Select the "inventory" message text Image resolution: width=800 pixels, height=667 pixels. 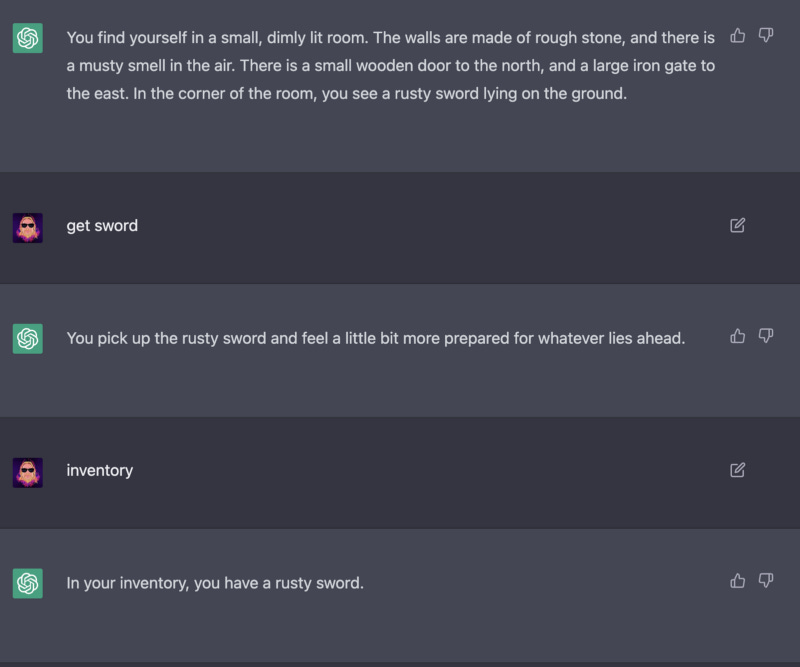pos(99,470)
